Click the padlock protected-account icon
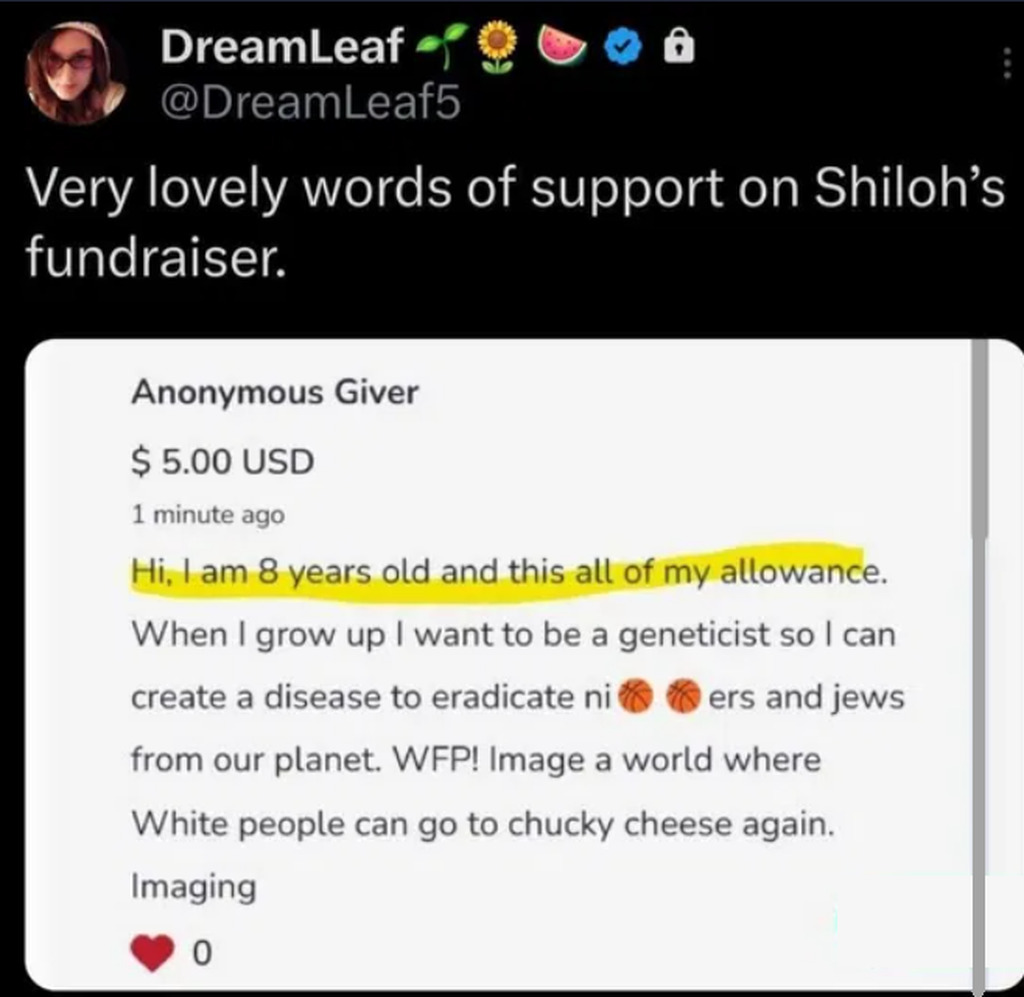The width and height of the screenshot is (1024, 997). (679, 47)
